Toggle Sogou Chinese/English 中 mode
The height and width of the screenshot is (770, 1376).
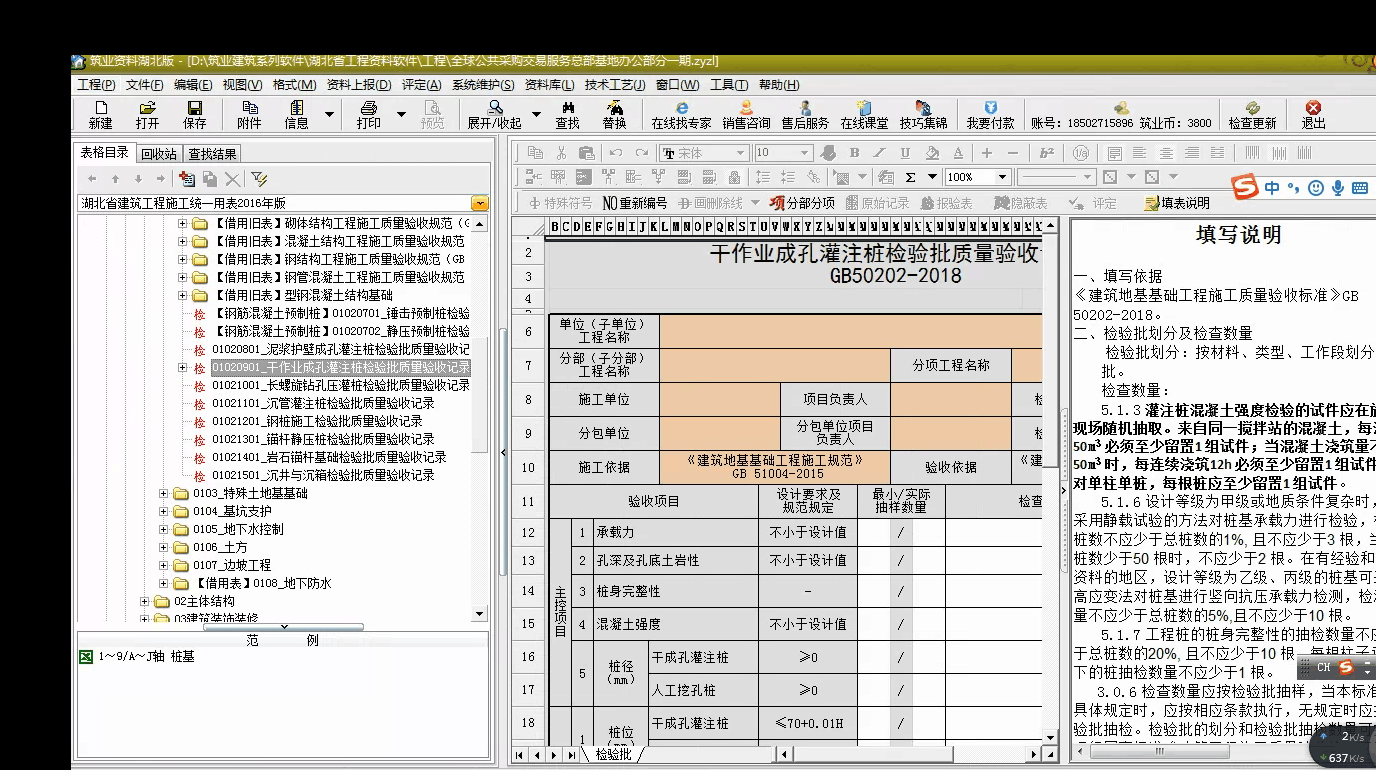click(1271, 187)
